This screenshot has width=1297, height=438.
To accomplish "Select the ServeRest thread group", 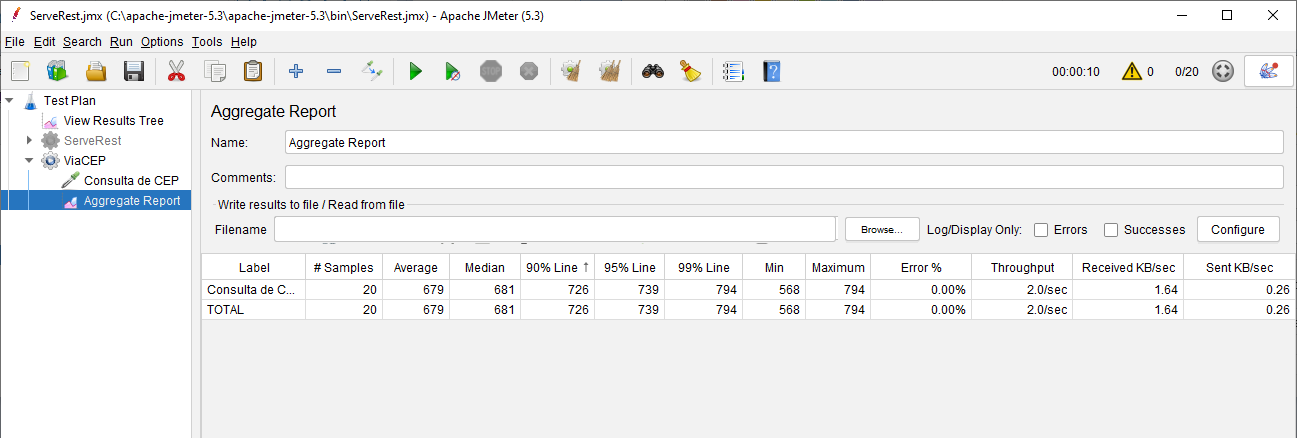I will click(92, 140).
